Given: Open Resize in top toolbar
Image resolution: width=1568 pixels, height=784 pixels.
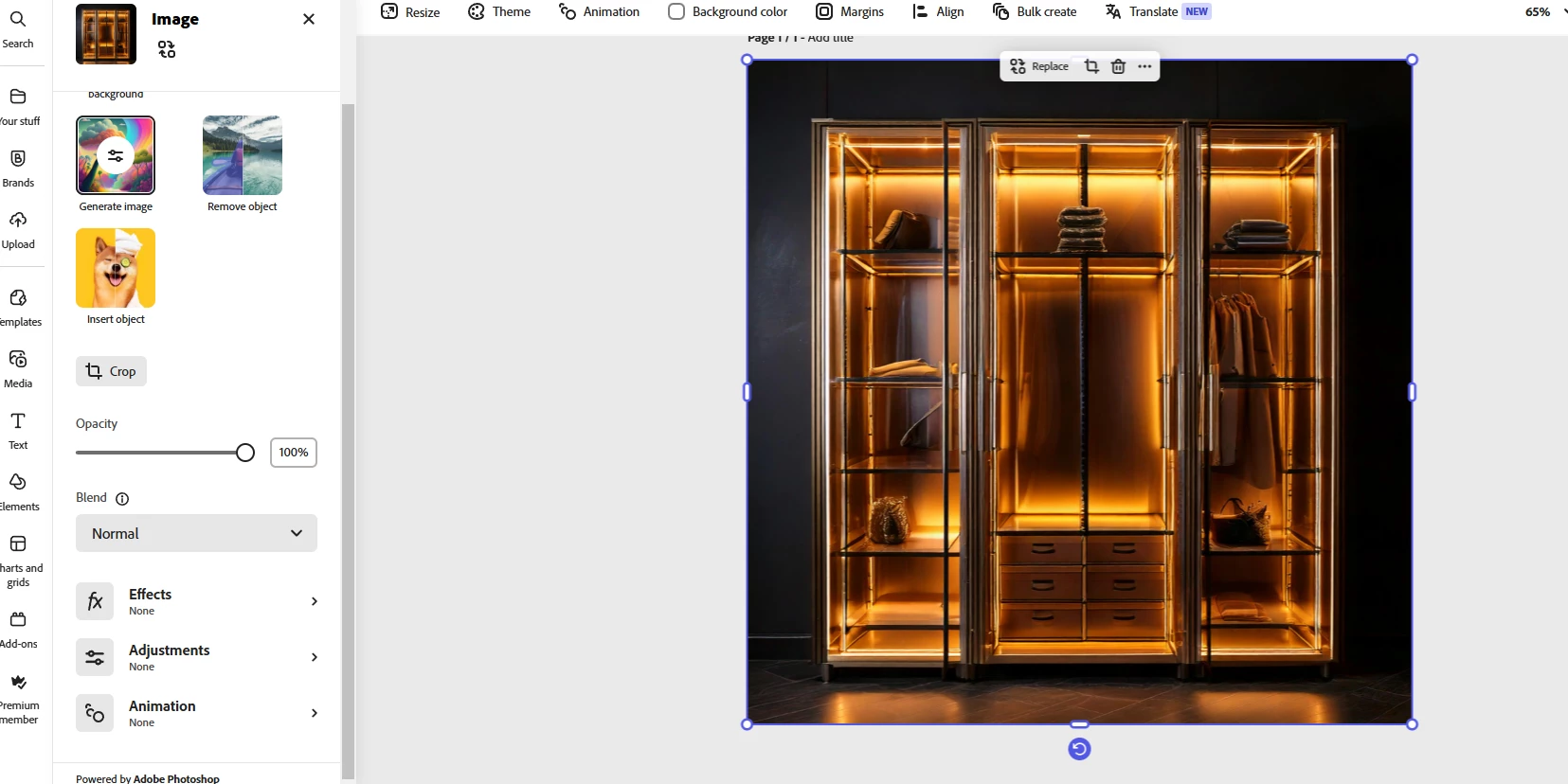Looking at the screenshot, I should [x=410, y=11].
